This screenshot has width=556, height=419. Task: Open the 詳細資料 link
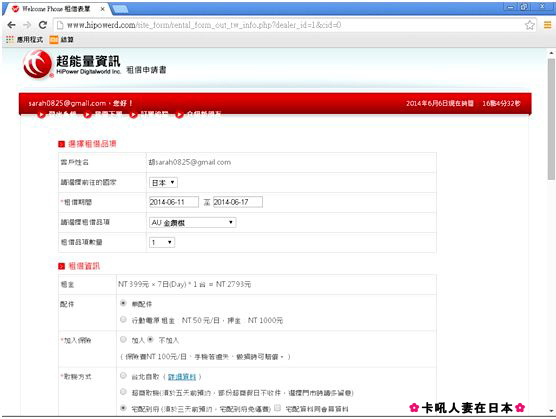pos(182,376)
